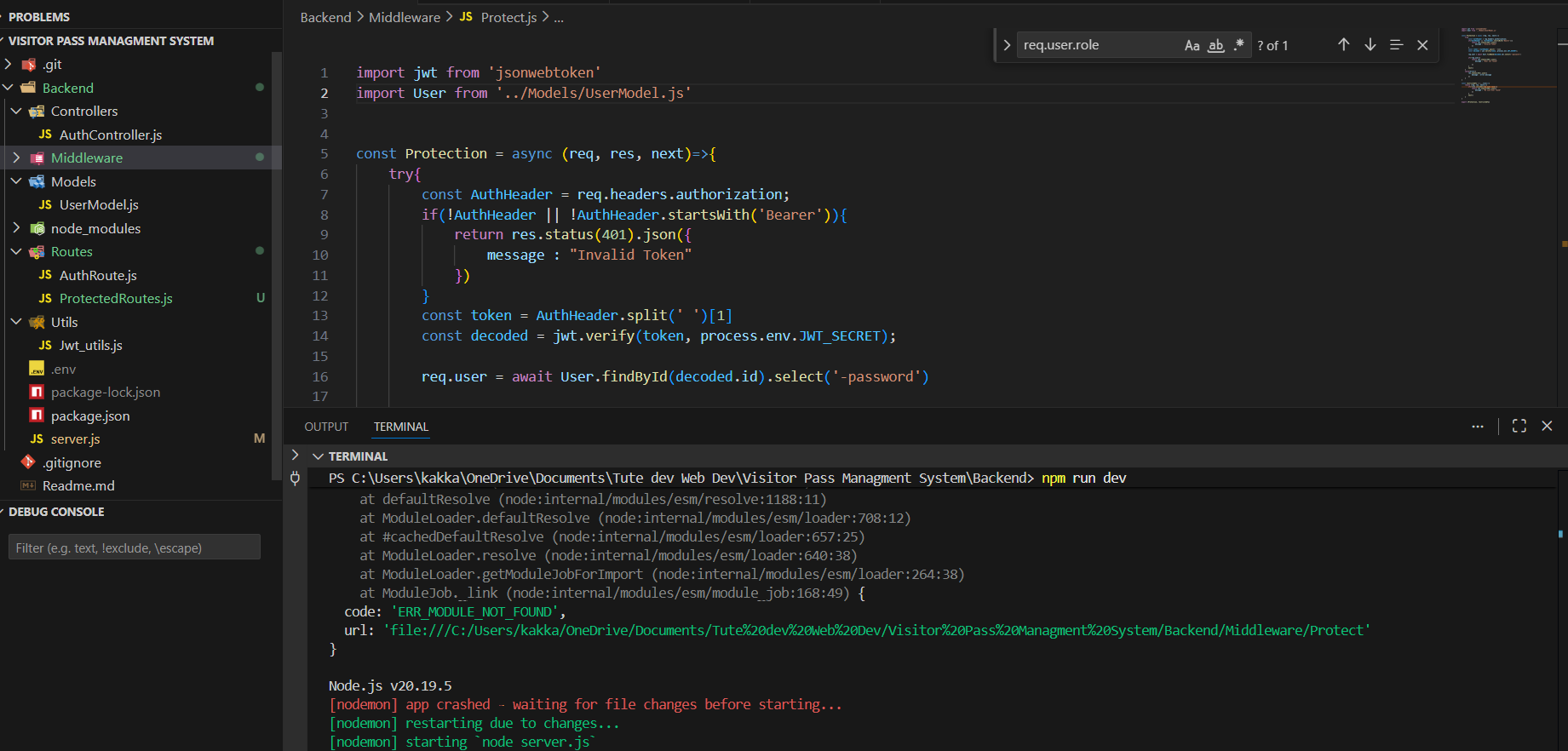Expand the Middleware folder
Screen dimensions: 1568x751
pos(86,158)
